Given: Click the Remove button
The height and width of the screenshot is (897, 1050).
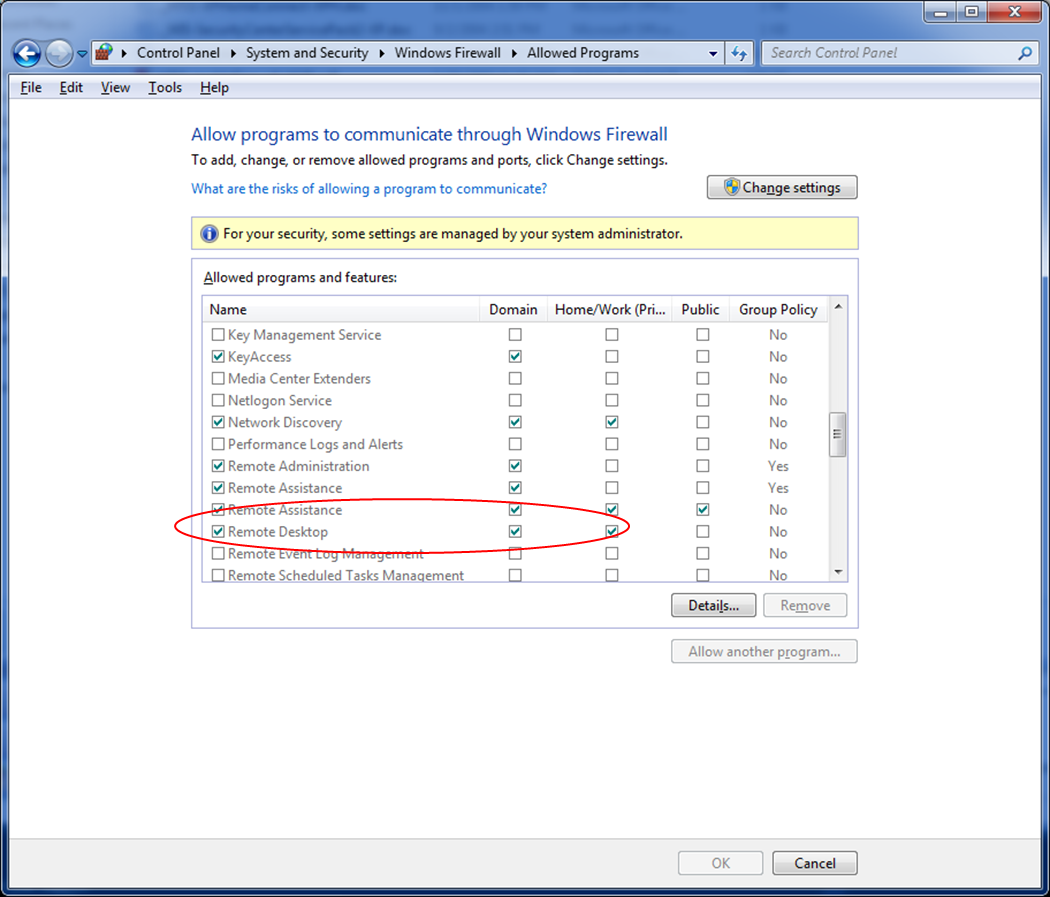Looking at the screenshot, I should click(x=805, y=605).
